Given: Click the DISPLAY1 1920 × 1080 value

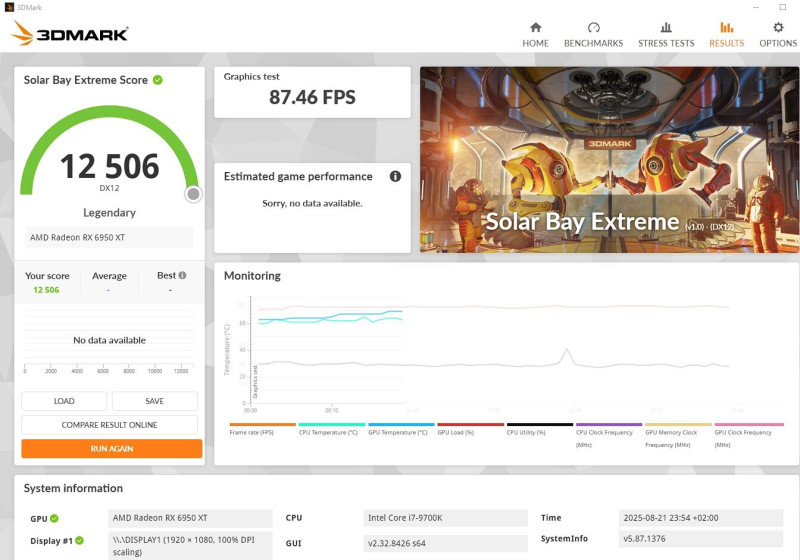Looking at the screenshot, I should (x=190, y=546).
